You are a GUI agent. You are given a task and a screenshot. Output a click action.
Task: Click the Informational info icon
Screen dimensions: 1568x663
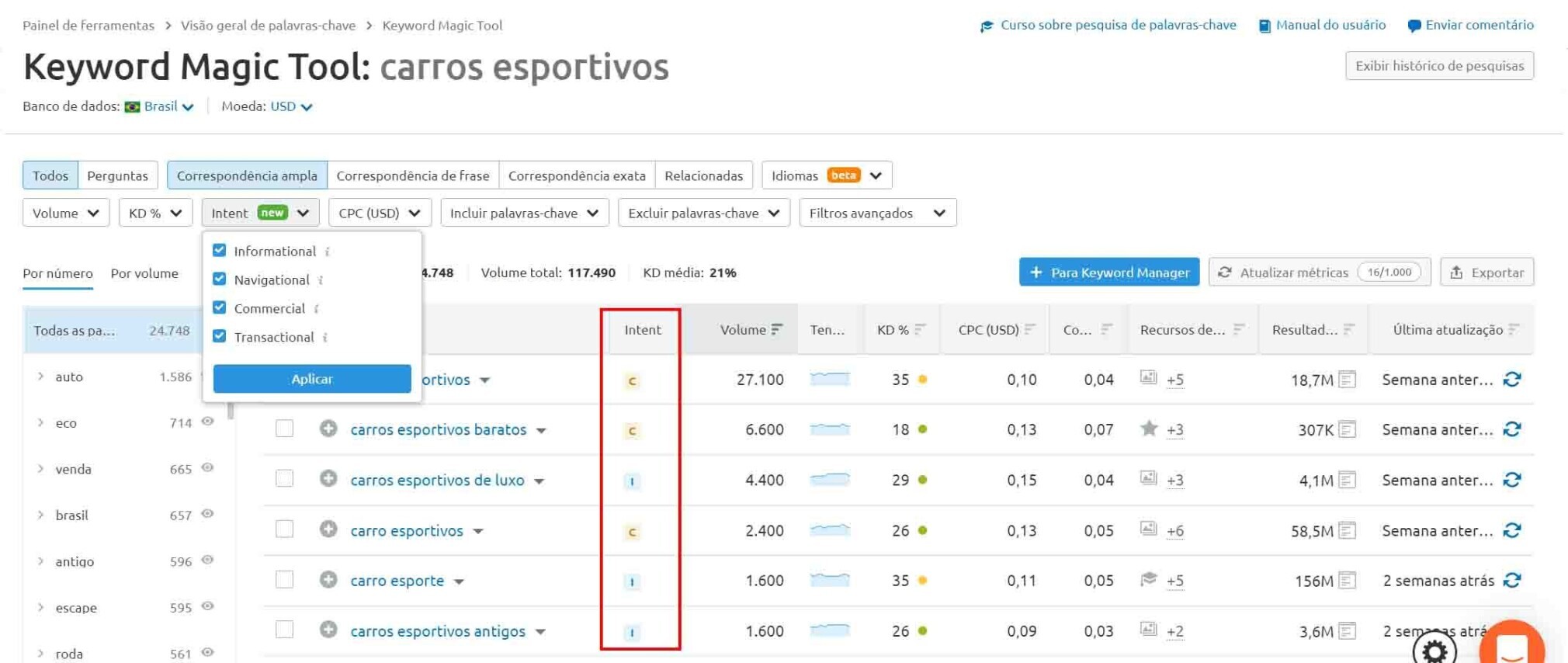click(328, 252)
